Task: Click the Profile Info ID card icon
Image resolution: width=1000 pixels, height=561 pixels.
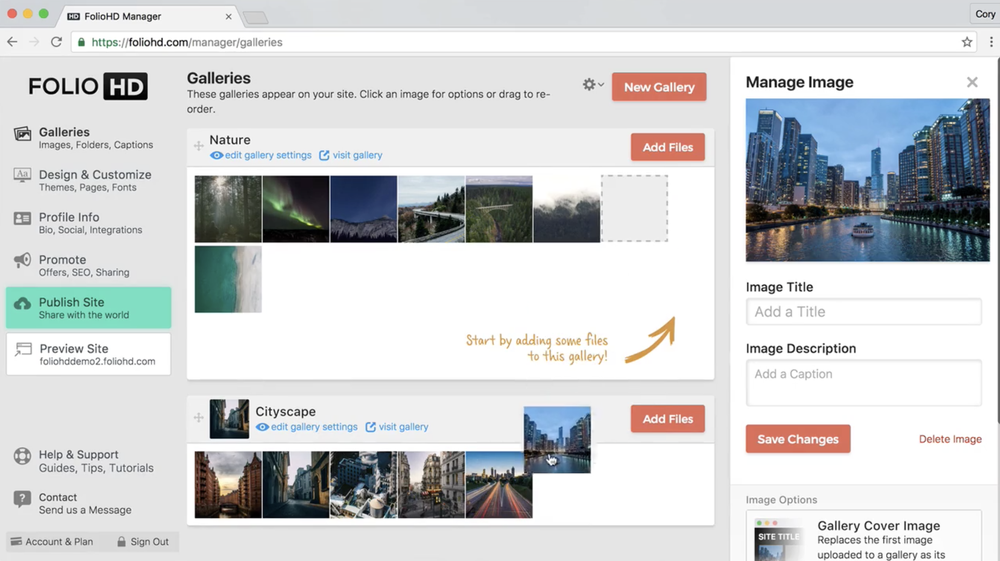Action: click(x=22, y=219)
